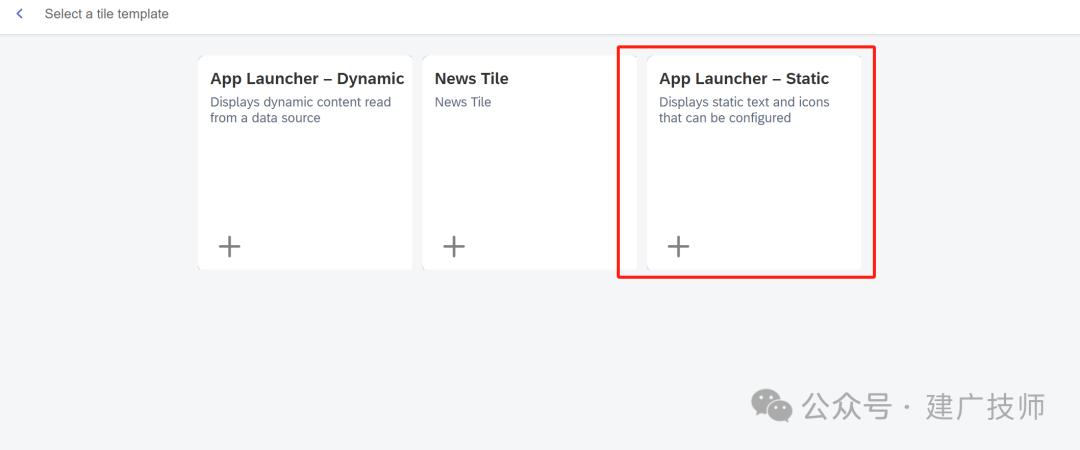Click 'Displays dynamic content read from a data source'
The width and height of the screenshot is (1080, 450).
pyautogui.click(x=300, y=110)
